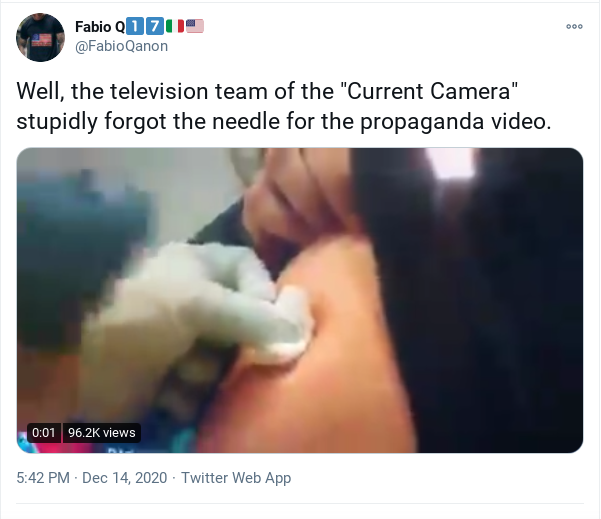601x519 pixels.
Task: Click the 0:01 video duration badge
Action: 44,433
